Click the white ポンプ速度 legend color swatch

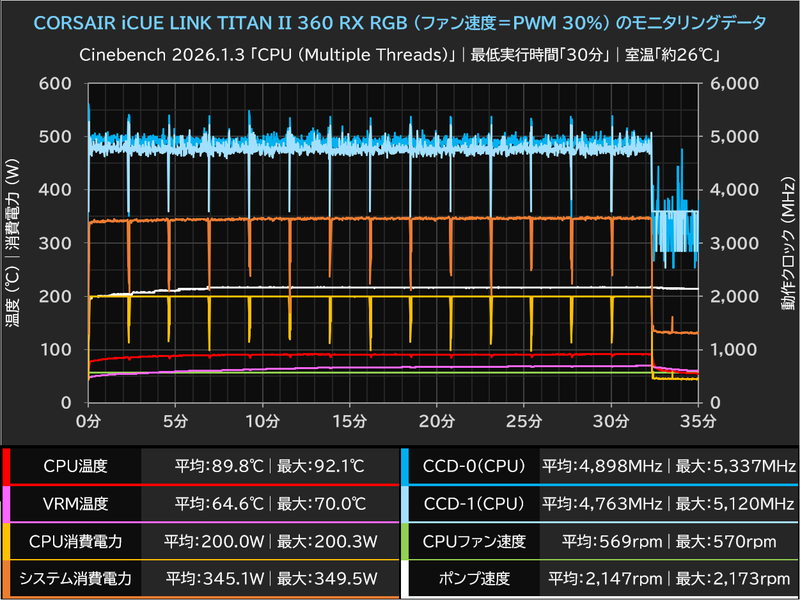pos(405,579)
